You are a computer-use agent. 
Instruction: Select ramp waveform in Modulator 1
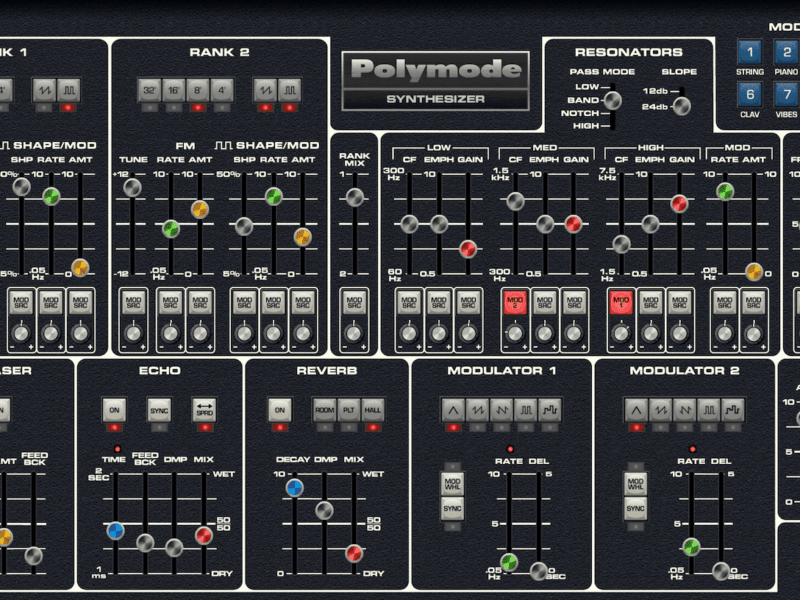coord(501,410)
